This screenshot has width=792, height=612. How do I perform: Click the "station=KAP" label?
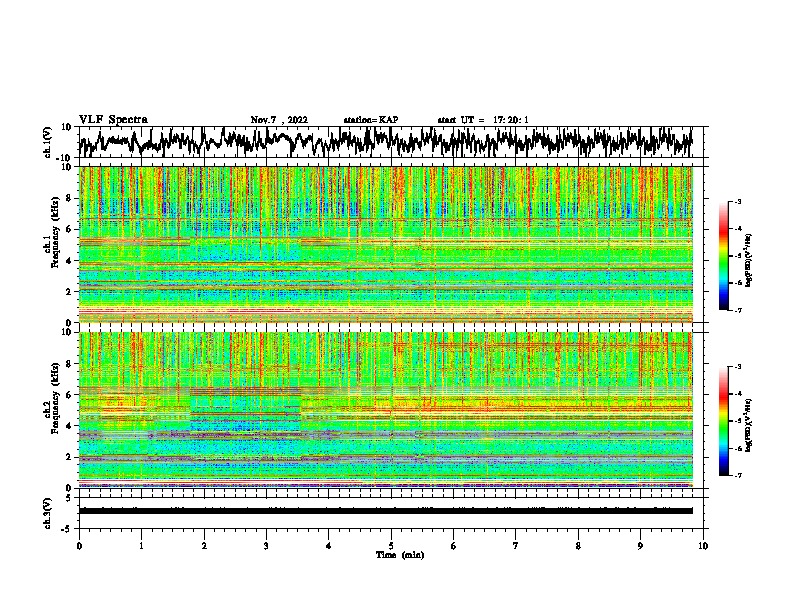coord(371,120)
